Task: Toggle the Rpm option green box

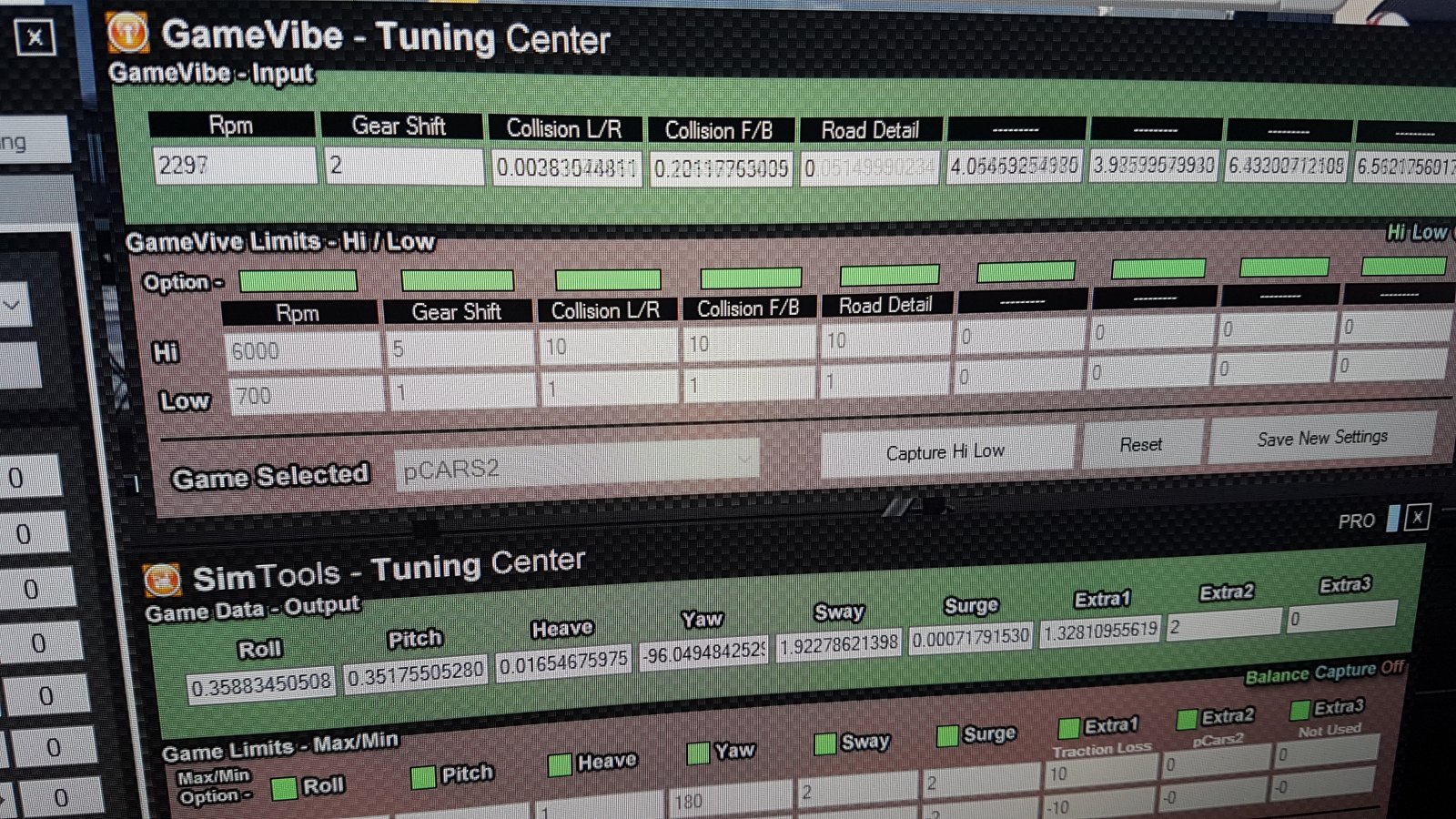Action: tap(297, 280)
